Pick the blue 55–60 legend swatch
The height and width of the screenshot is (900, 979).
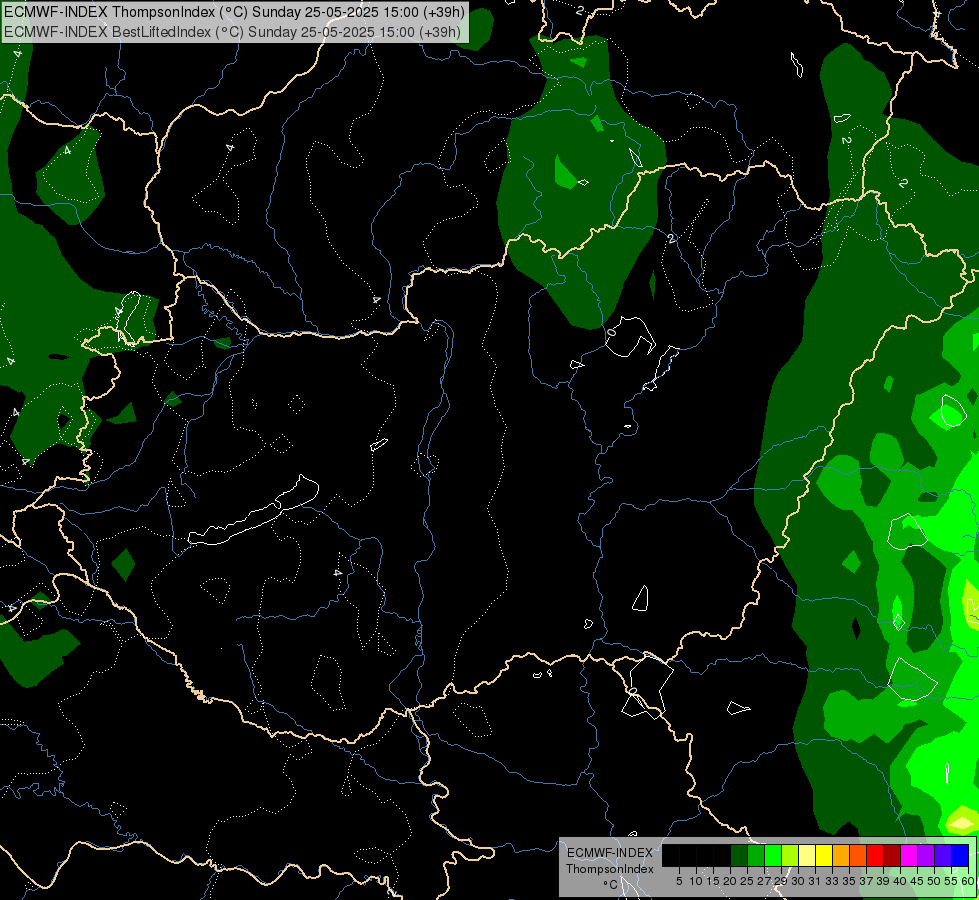pos(960,855)
